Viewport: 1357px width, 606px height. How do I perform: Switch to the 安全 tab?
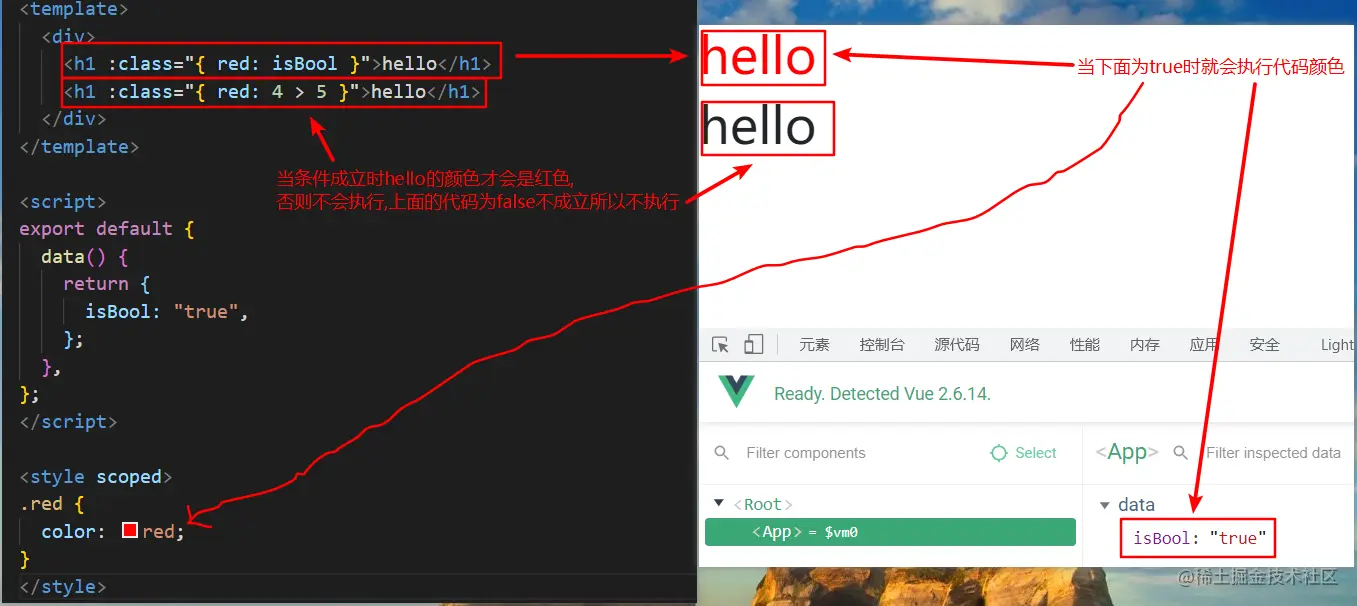coord(1265,345)
